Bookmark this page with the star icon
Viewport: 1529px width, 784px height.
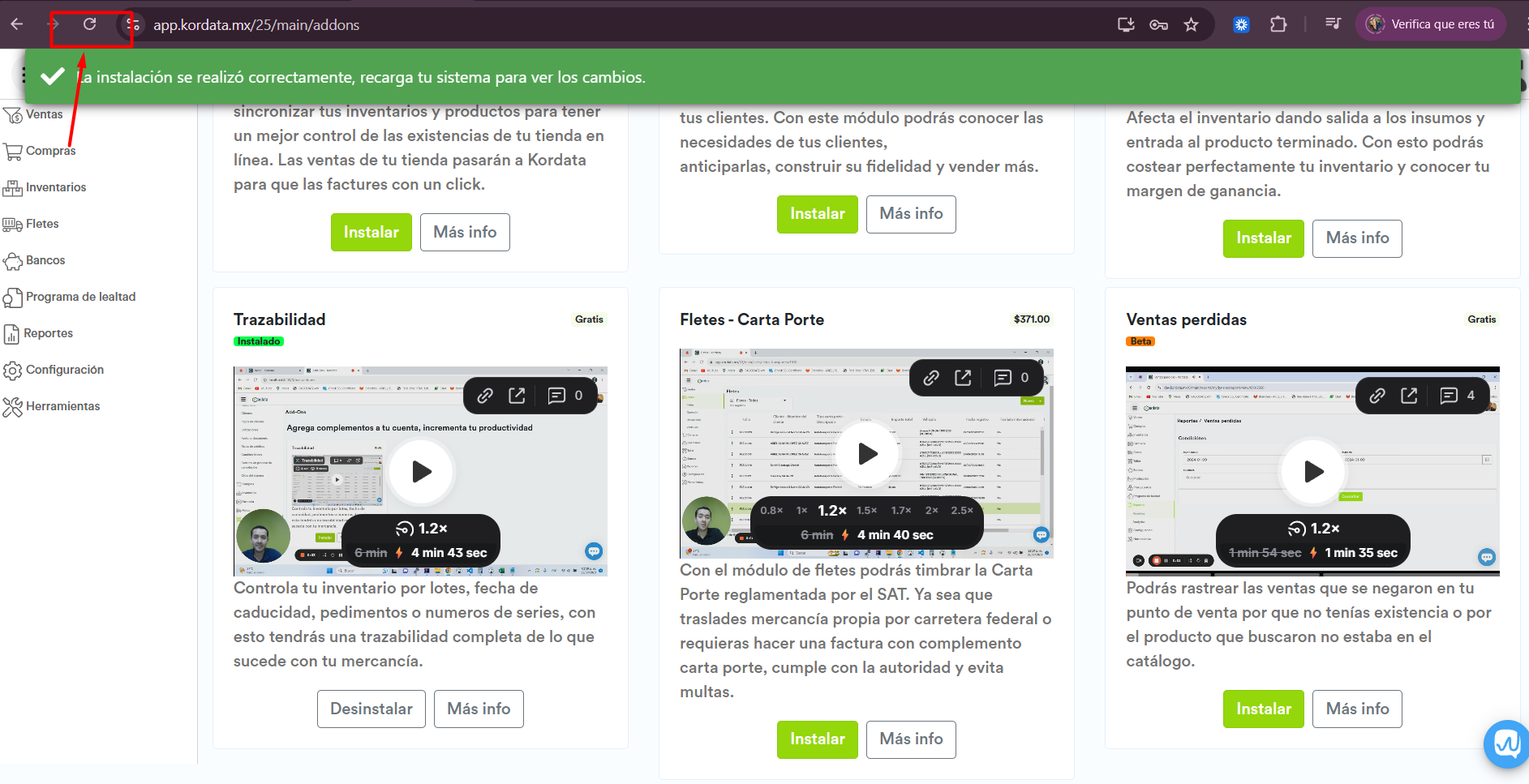point(1191,24)
